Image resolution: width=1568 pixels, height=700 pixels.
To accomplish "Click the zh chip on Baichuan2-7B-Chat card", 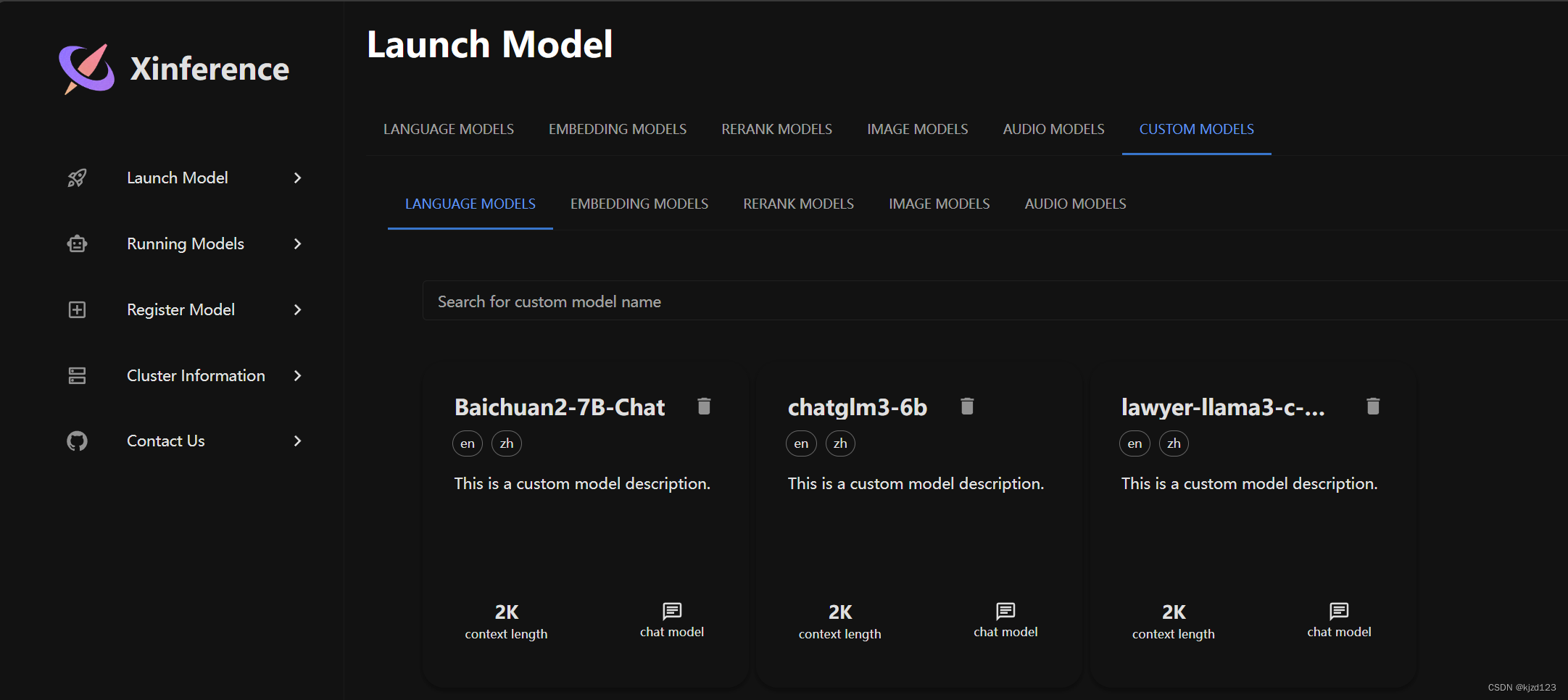I will (x=507, y=443).
